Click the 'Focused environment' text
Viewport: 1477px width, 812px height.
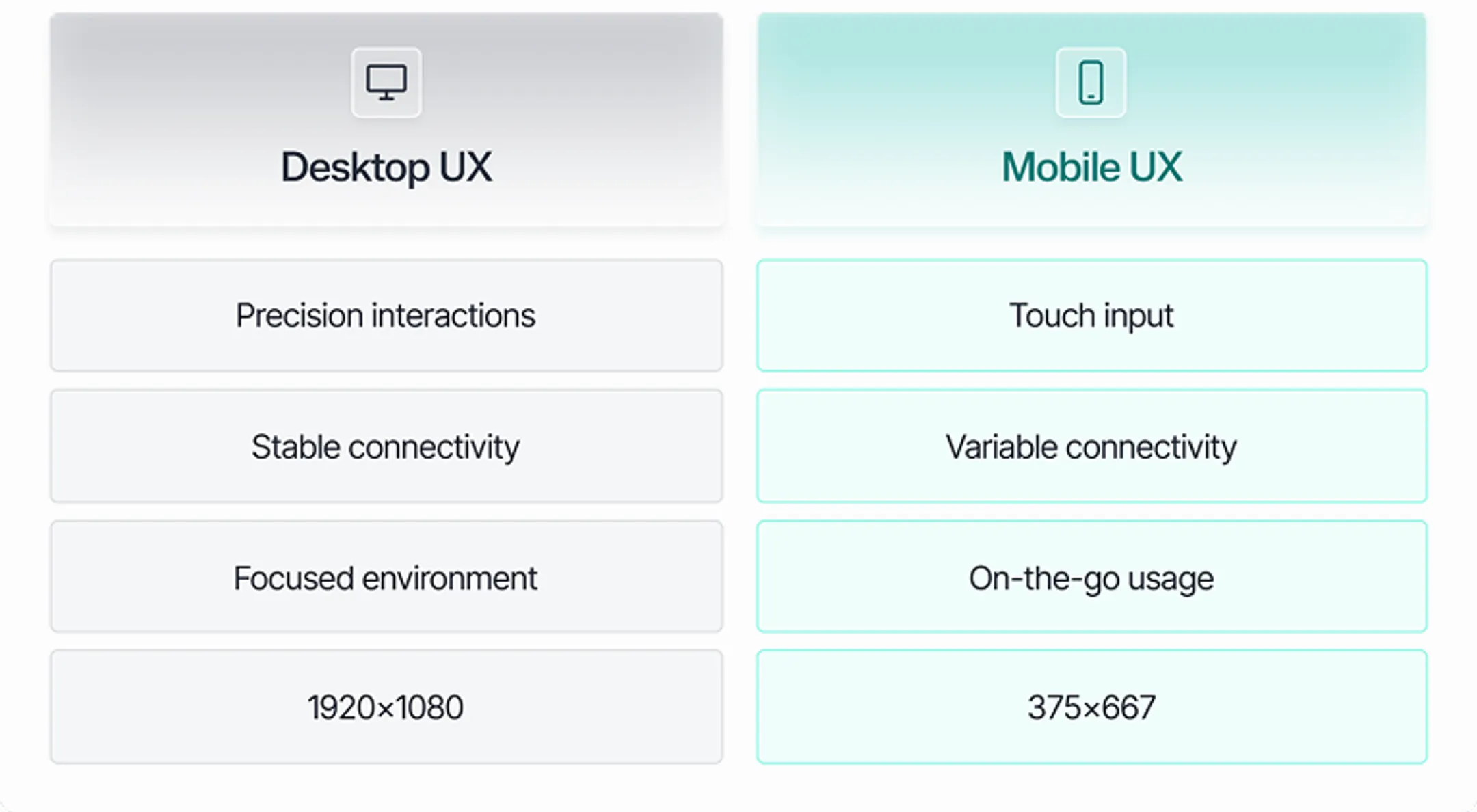click(386, 578)
